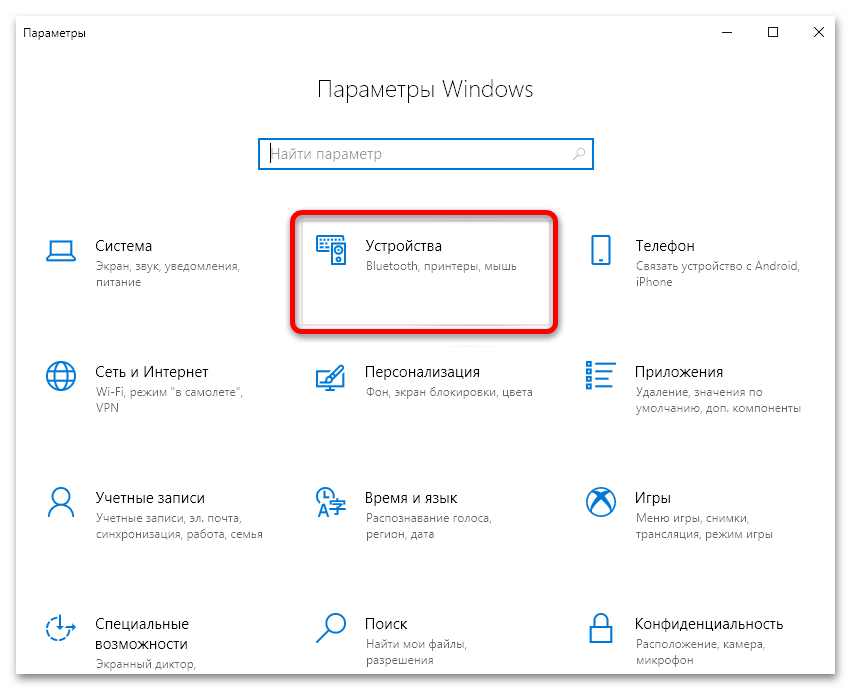Click the text "Экран, звук, уведомления, питание"
The height and width of the screenshot is (690, 851).
click(x=168, y=274)
